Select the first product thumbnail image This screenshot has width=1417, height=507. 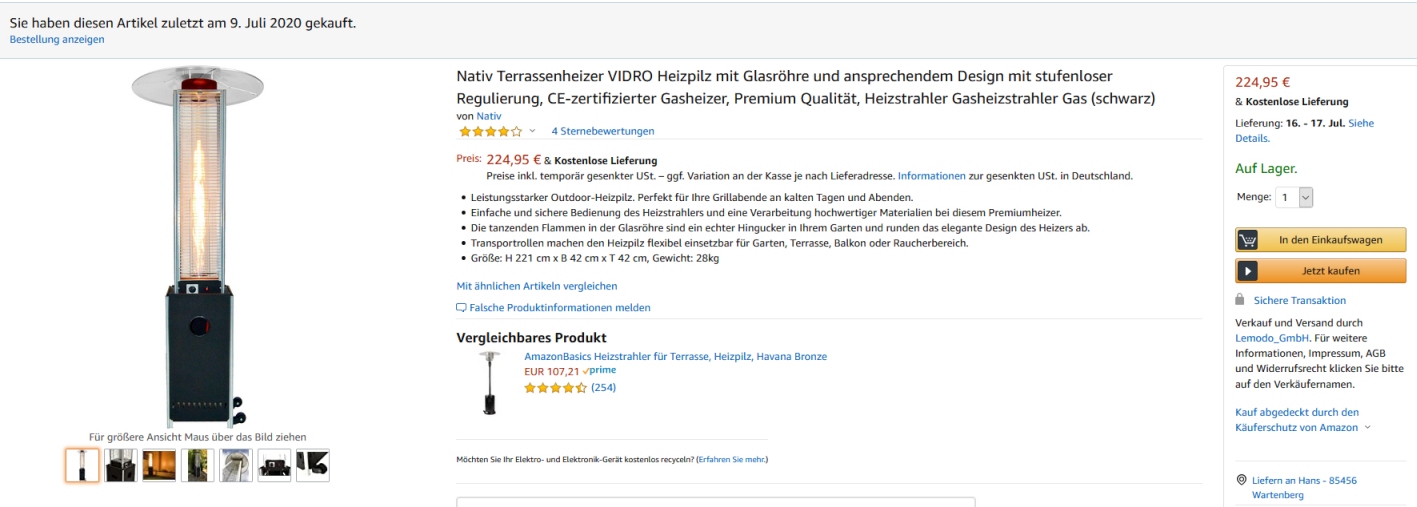pyautogui.click(x=82, y=465)
